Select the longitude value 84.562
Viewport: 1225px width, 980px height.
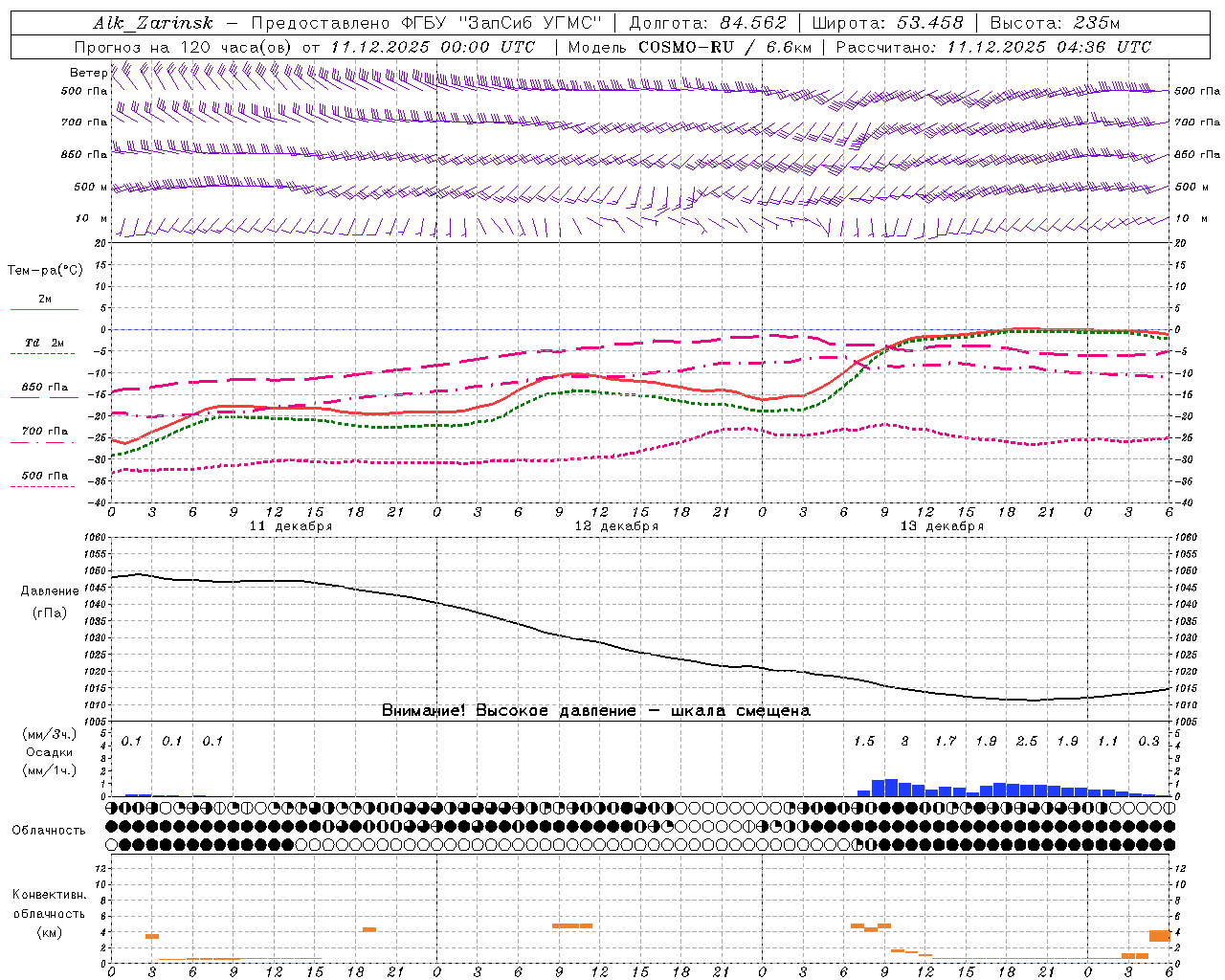tap(753, 23)
